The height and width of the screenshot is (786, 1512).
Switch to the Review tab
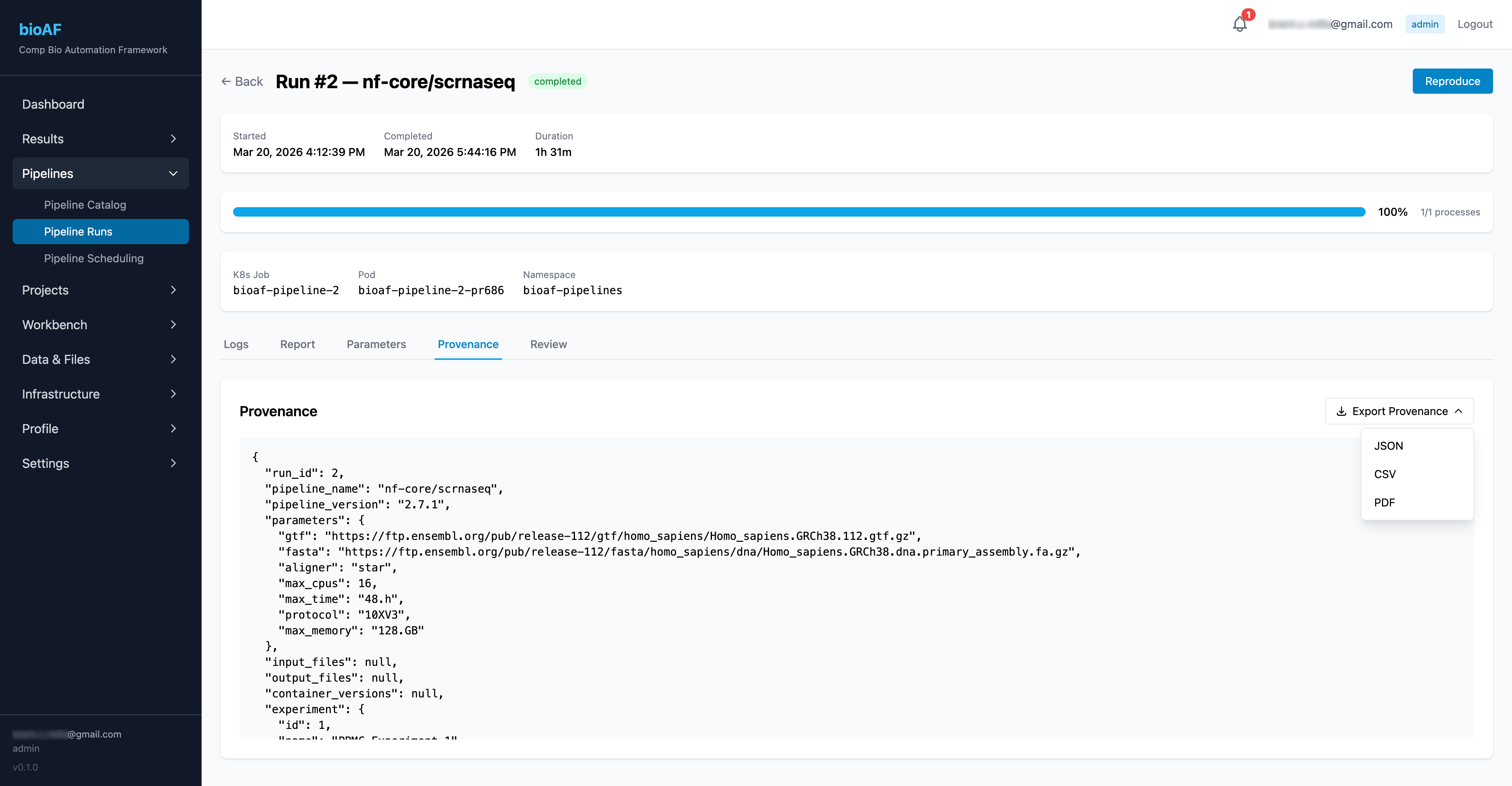(x=548, y=345)
